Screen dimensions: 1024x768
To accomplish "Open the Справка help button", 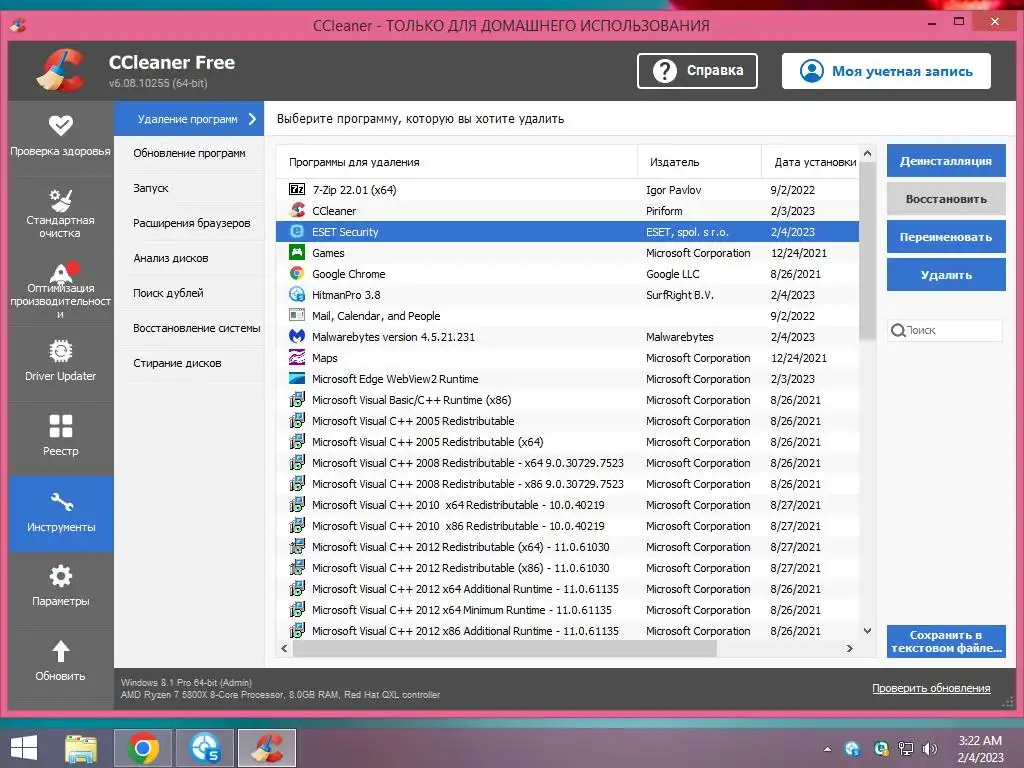I will [x=697, y=71].
